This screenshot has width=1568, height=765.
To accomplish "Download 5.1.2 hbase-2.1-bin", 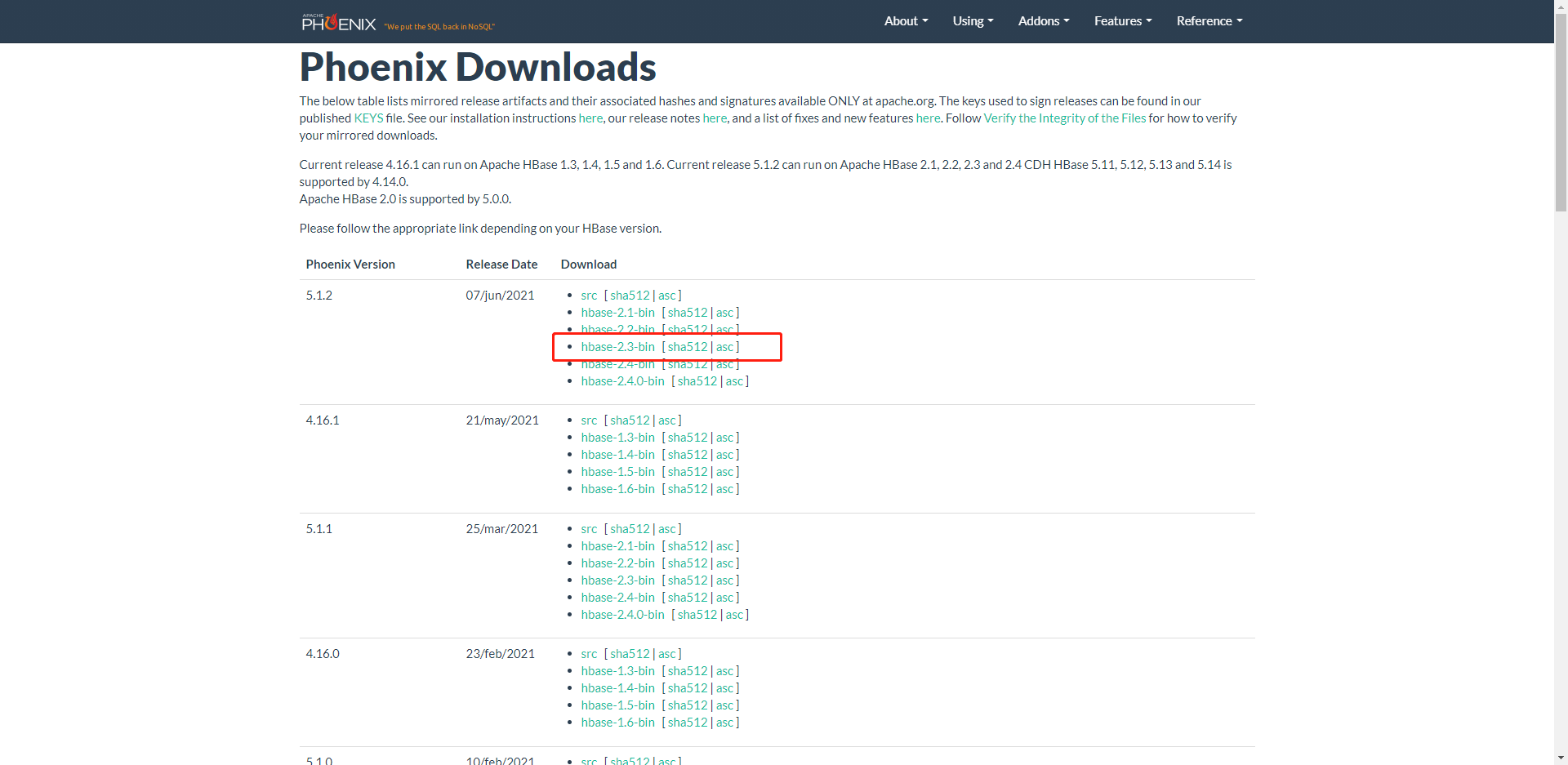I will coord(618,313).
